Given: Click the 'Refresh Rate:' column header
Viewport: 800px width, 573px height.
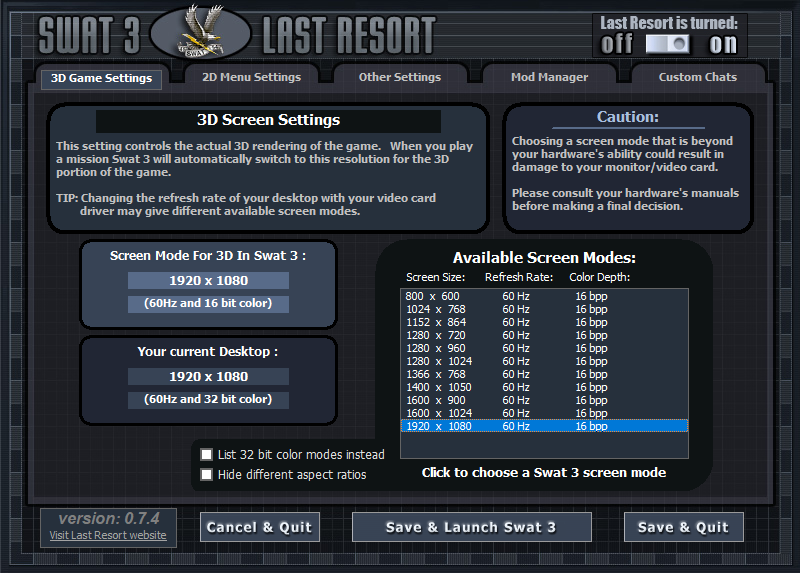Looking at the screenshot, I should [519, 277].
